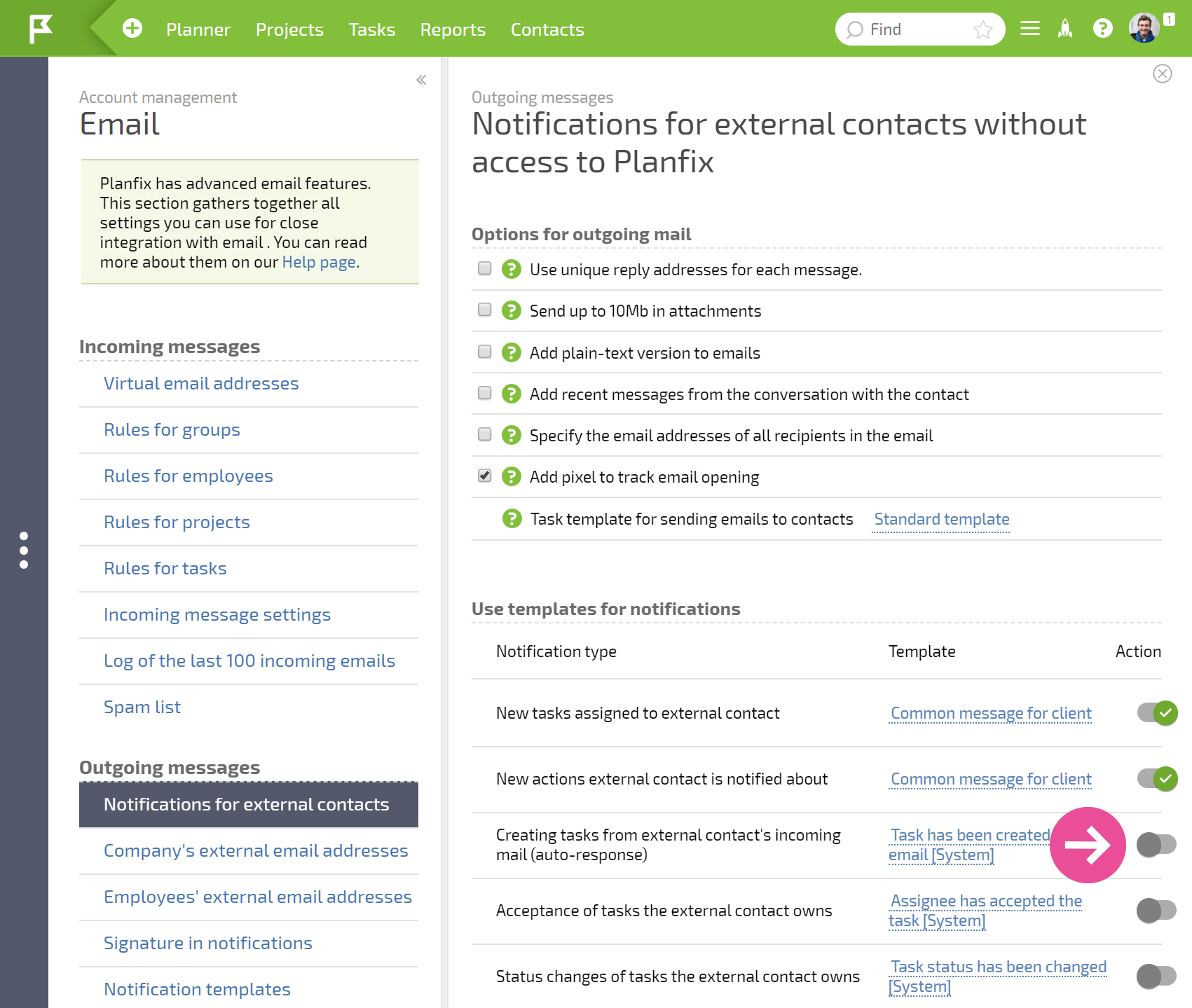Click the star favorites icon in search
This screenshot has width=1192, height=1008.
[x=983, y=29]
